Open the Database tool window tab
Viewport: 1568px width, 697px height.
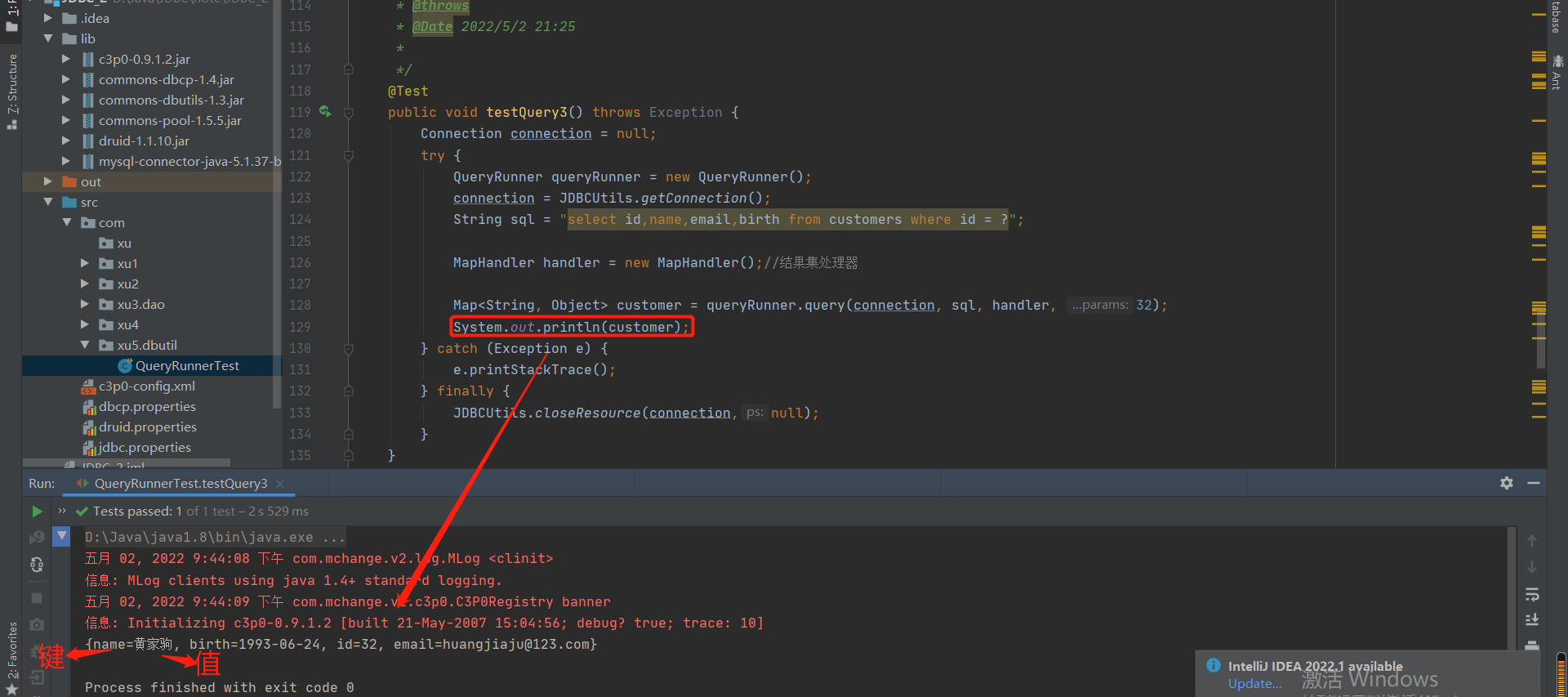pos(1557,16)
